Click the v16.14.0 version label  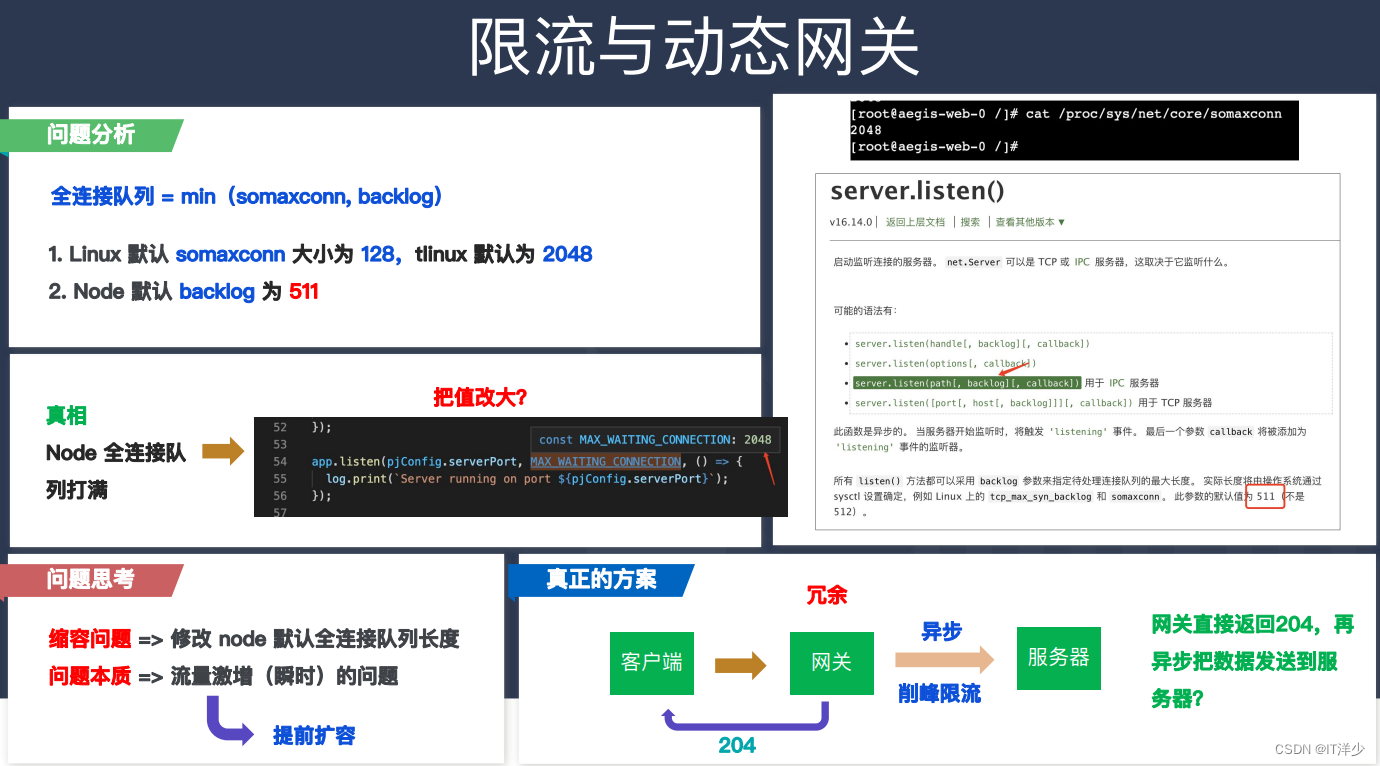pyautogui.click(x=851, y=222)
